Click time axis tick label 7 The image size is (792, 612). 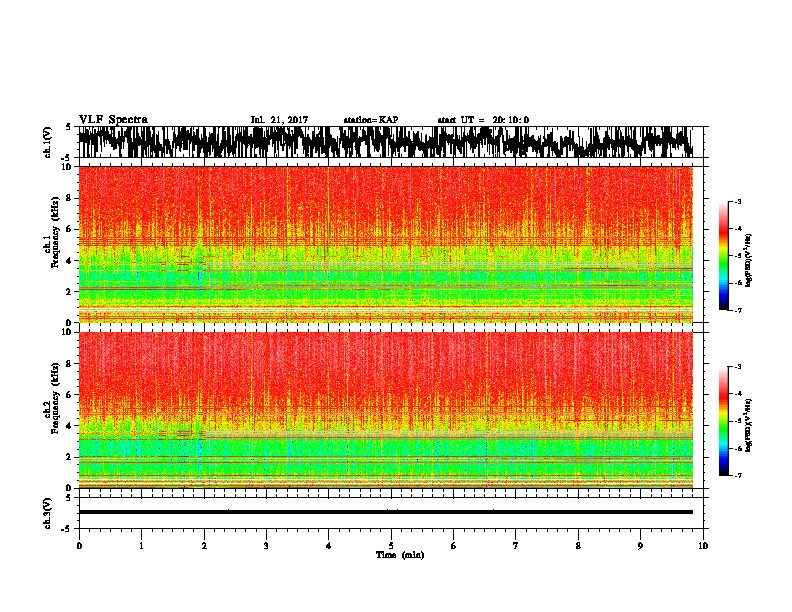[516, 545]
